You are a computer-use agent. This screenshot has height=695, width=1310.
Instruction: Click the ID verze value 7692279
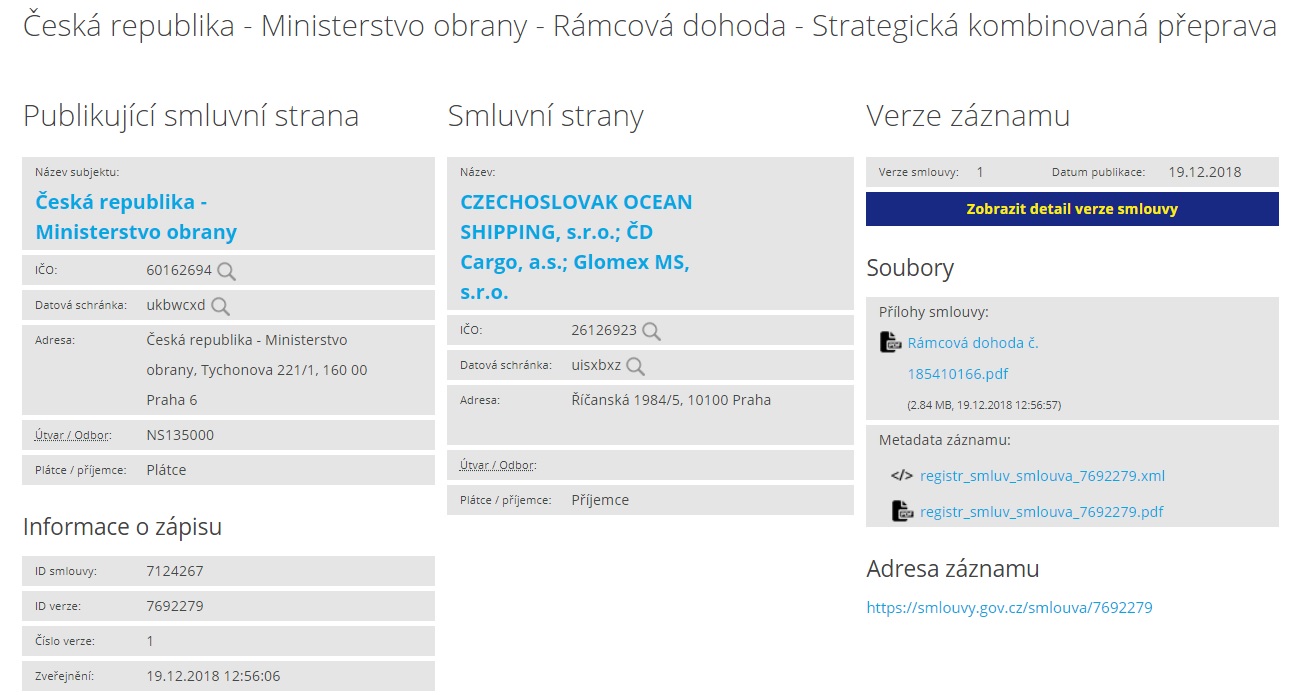click(x=175, y=606)
